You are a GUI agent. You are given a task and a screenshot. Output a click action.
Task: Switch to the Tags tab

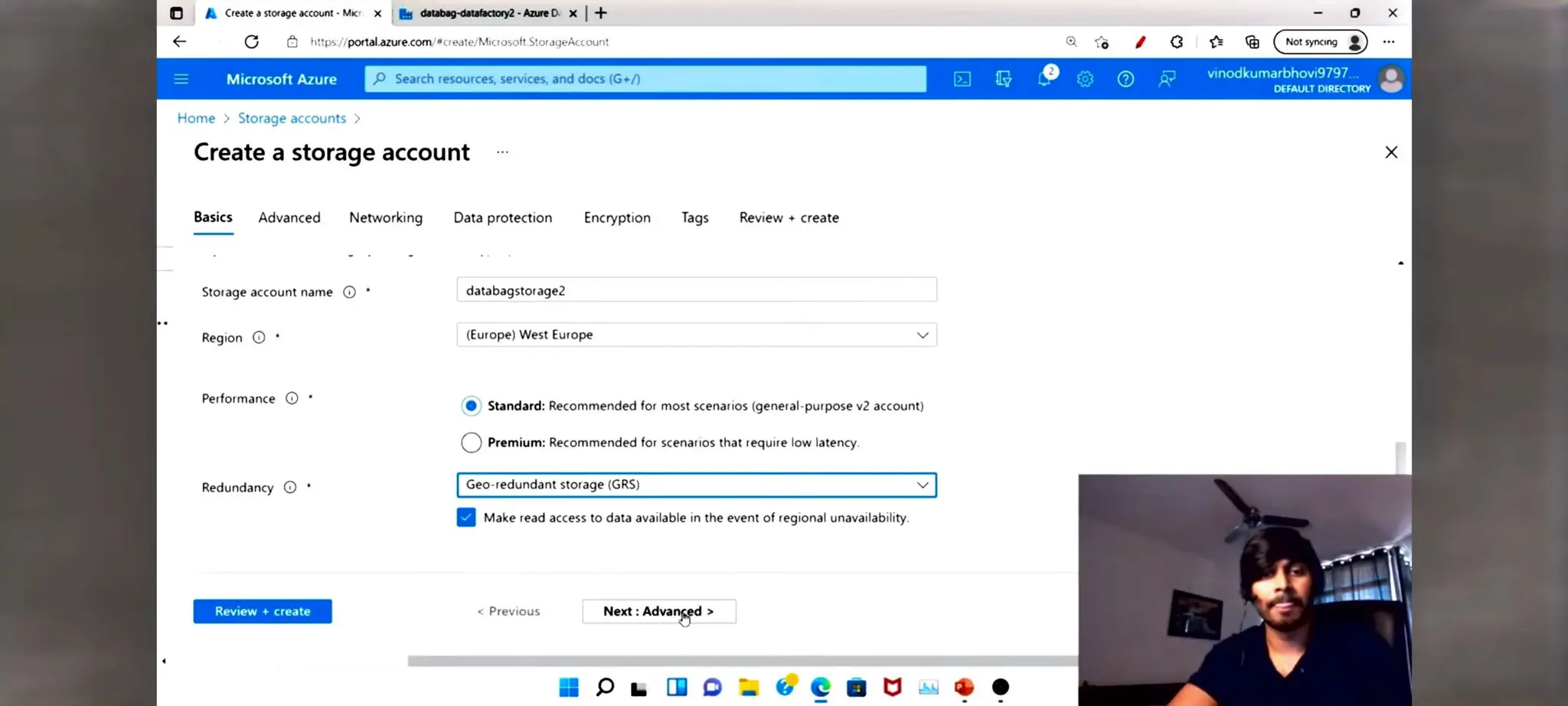click(695, 217)
